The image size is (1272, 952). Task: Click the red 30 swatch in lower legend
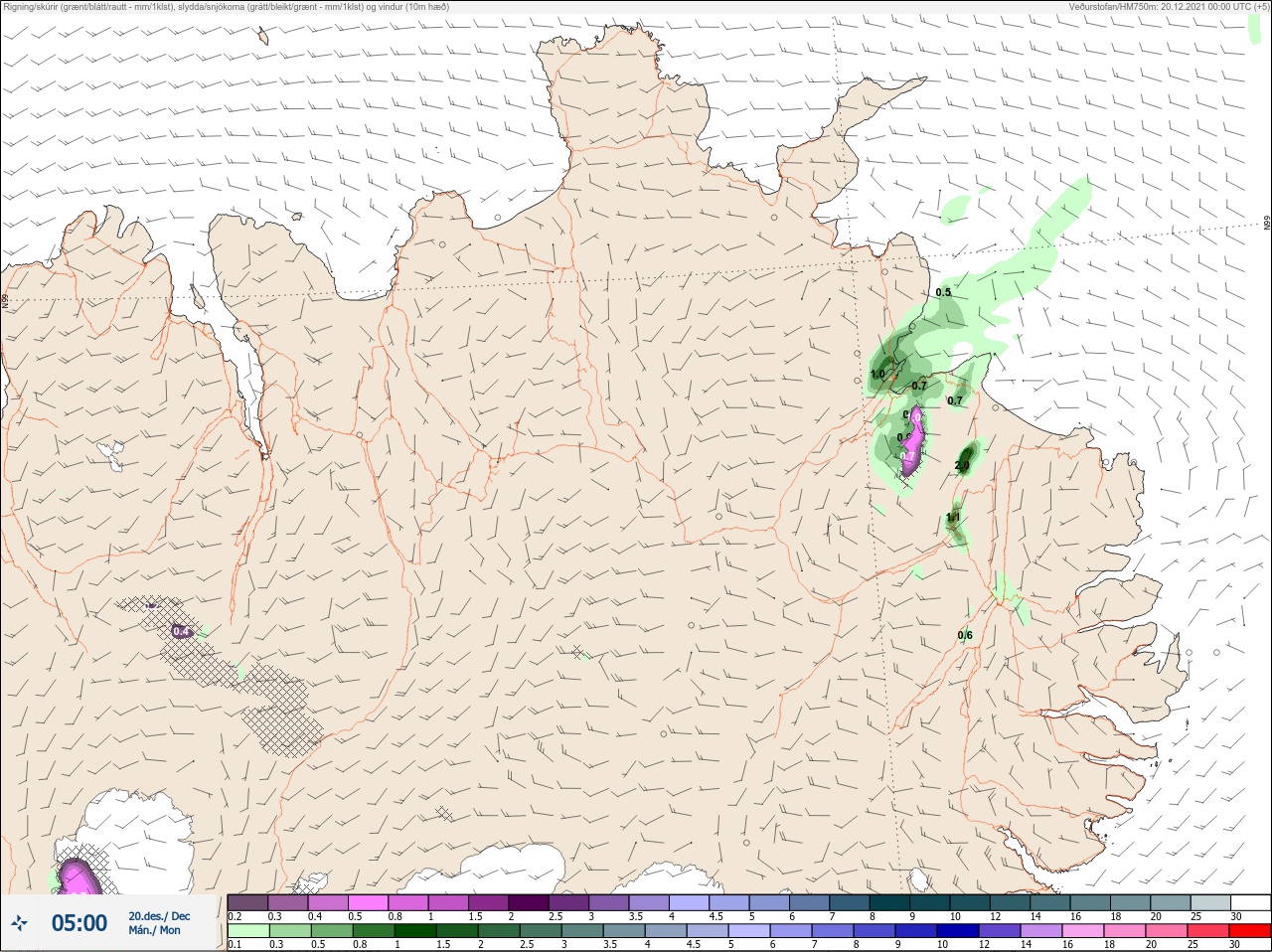pyautogui.click(x=1250, y=931)
